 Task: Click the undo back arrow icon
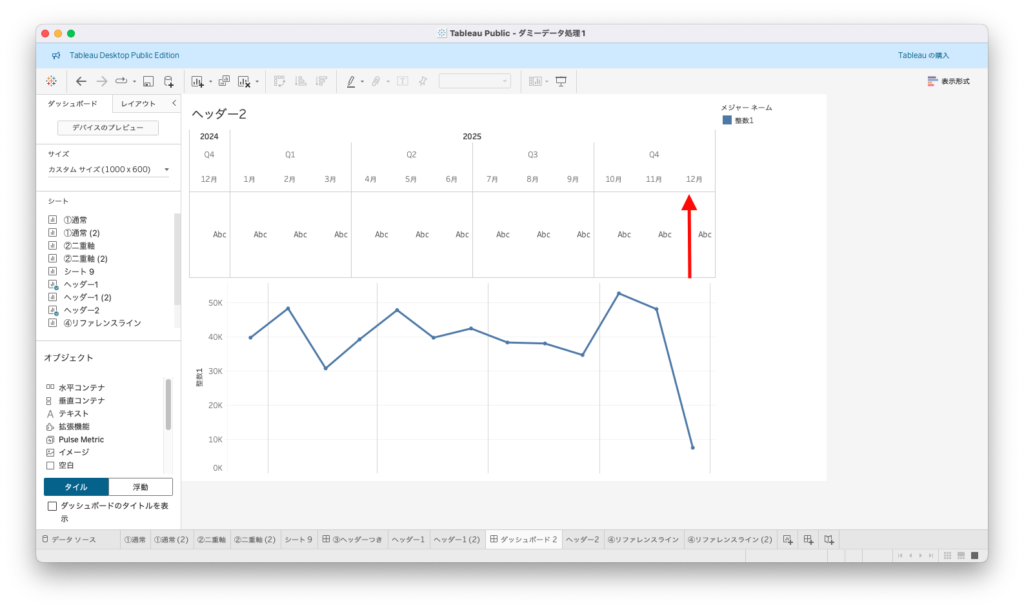pyautogui.click(x=81, y=81)
